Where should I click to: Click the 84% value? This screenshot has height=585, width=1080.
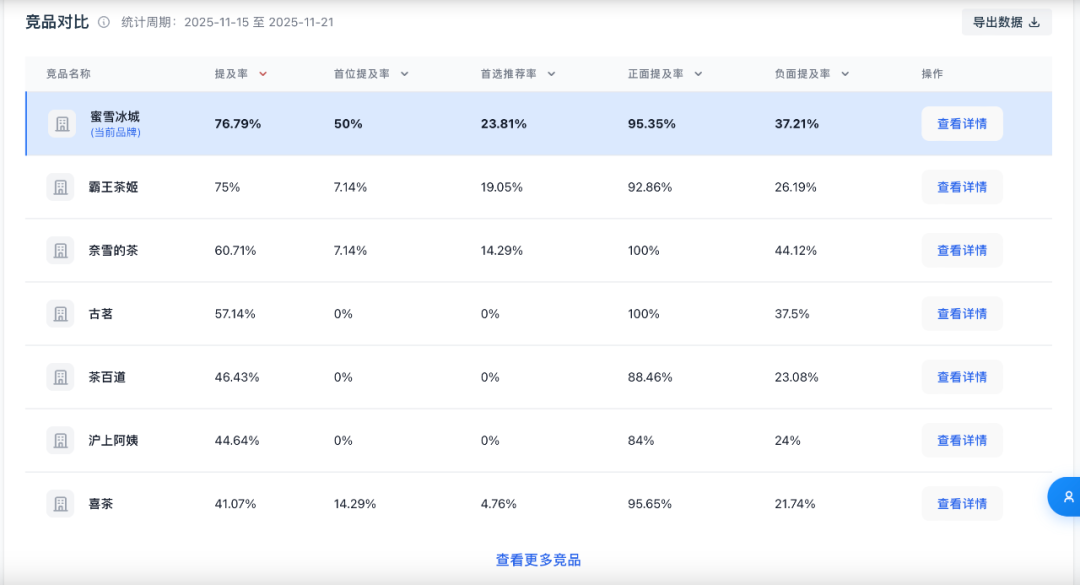click(x=641, y=441)
